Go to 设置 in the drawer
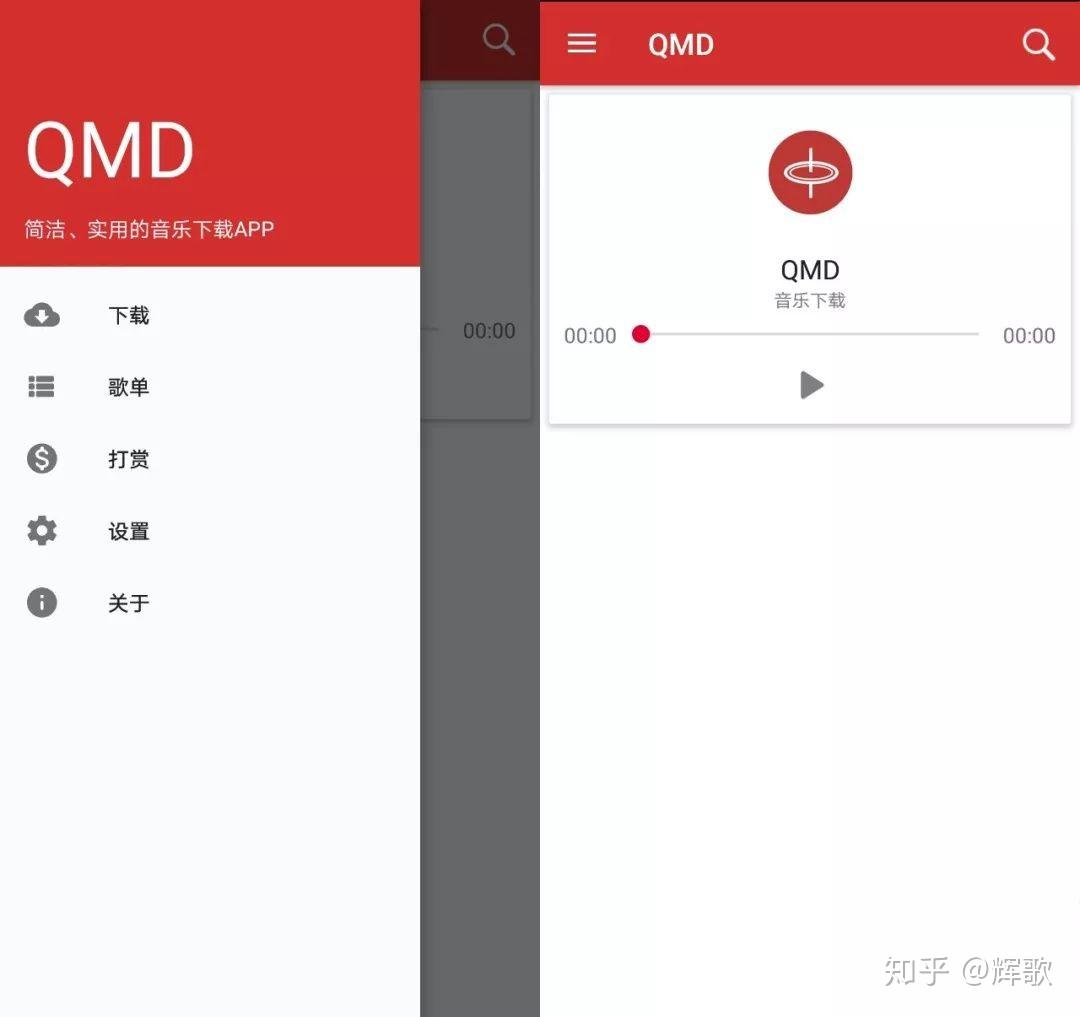The width and height of the screenshot is (1080, 1017). [x=209, y=531]
